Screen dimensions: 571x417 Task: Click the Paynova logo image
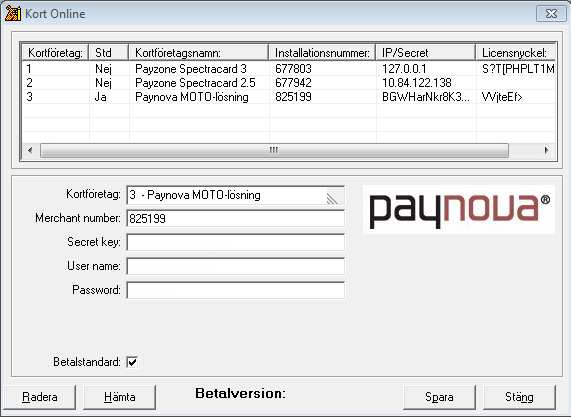tap(459, 210)
